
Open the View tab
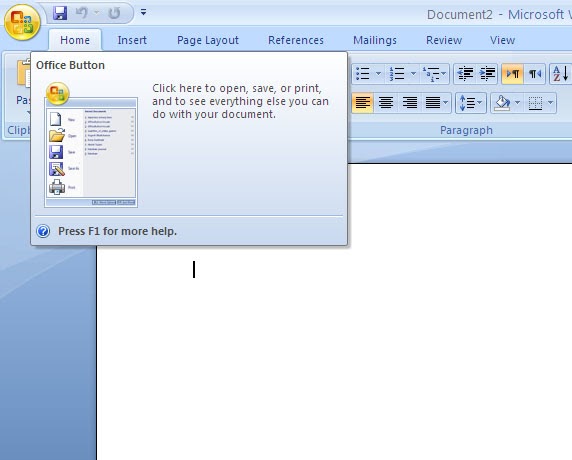502,40
